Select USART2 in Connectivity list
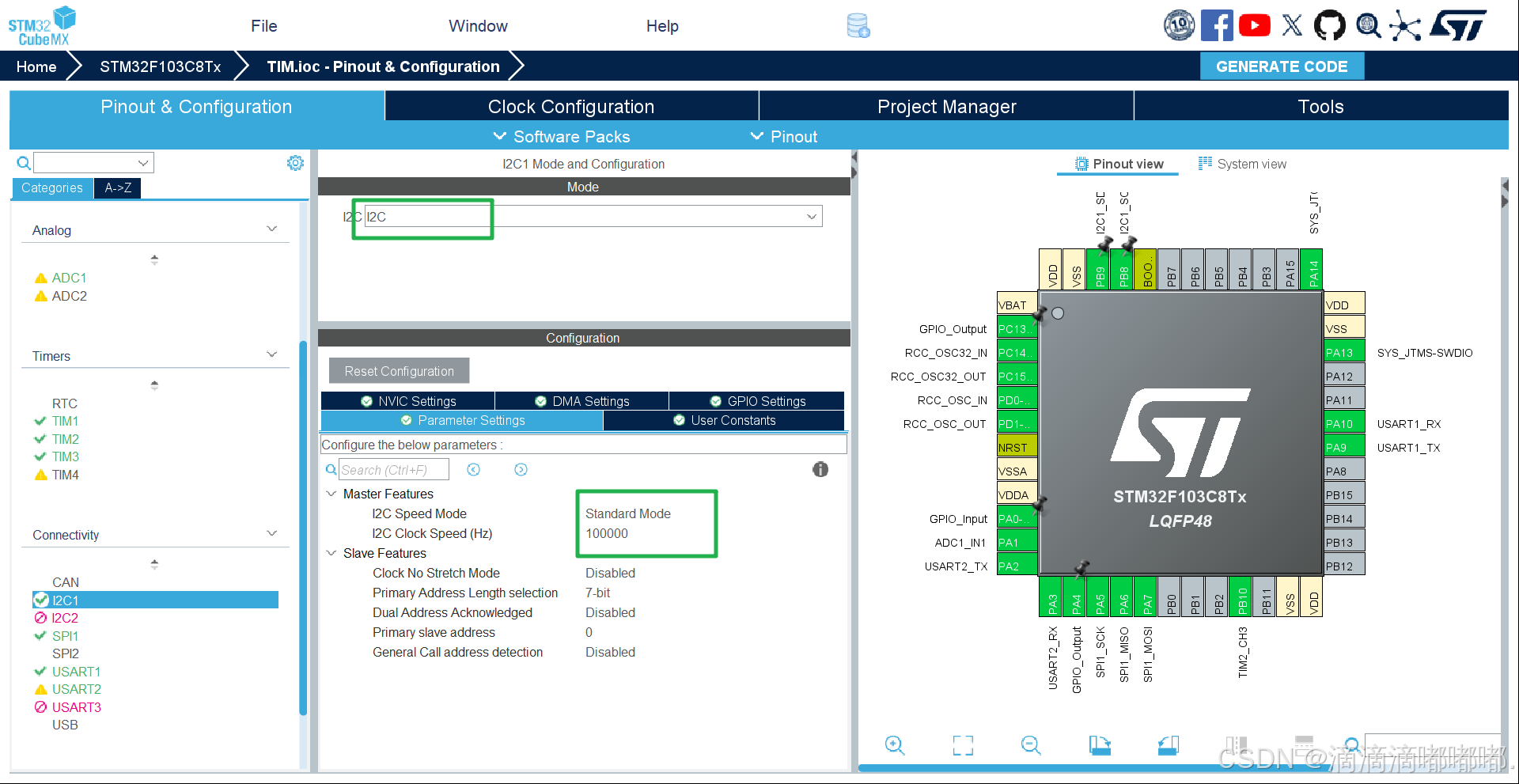1519x784 pixels. (x=76, y=689)
